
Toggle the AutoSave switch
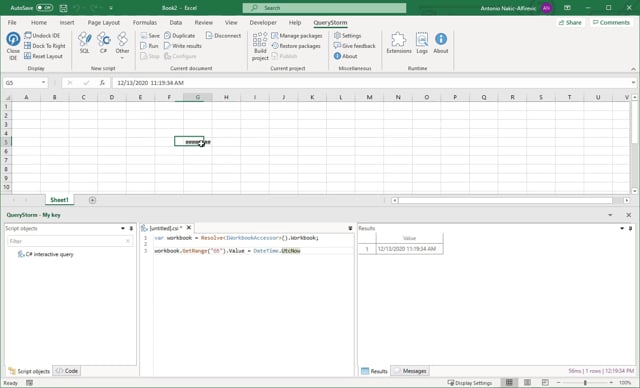tap(44, 8)
